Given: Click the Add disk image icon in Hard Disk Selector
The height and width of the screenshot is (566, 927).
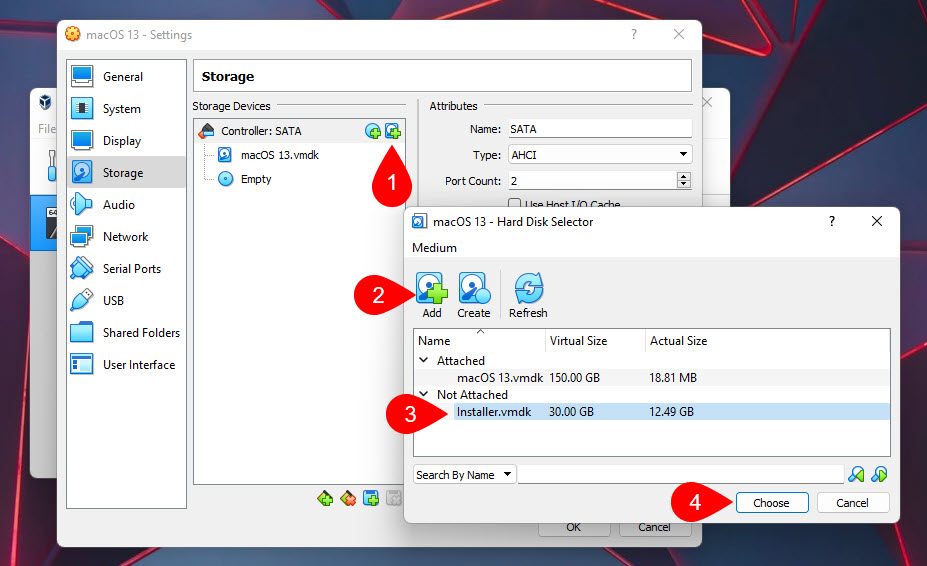Looking at the screenshot, I should pos(432,295).
